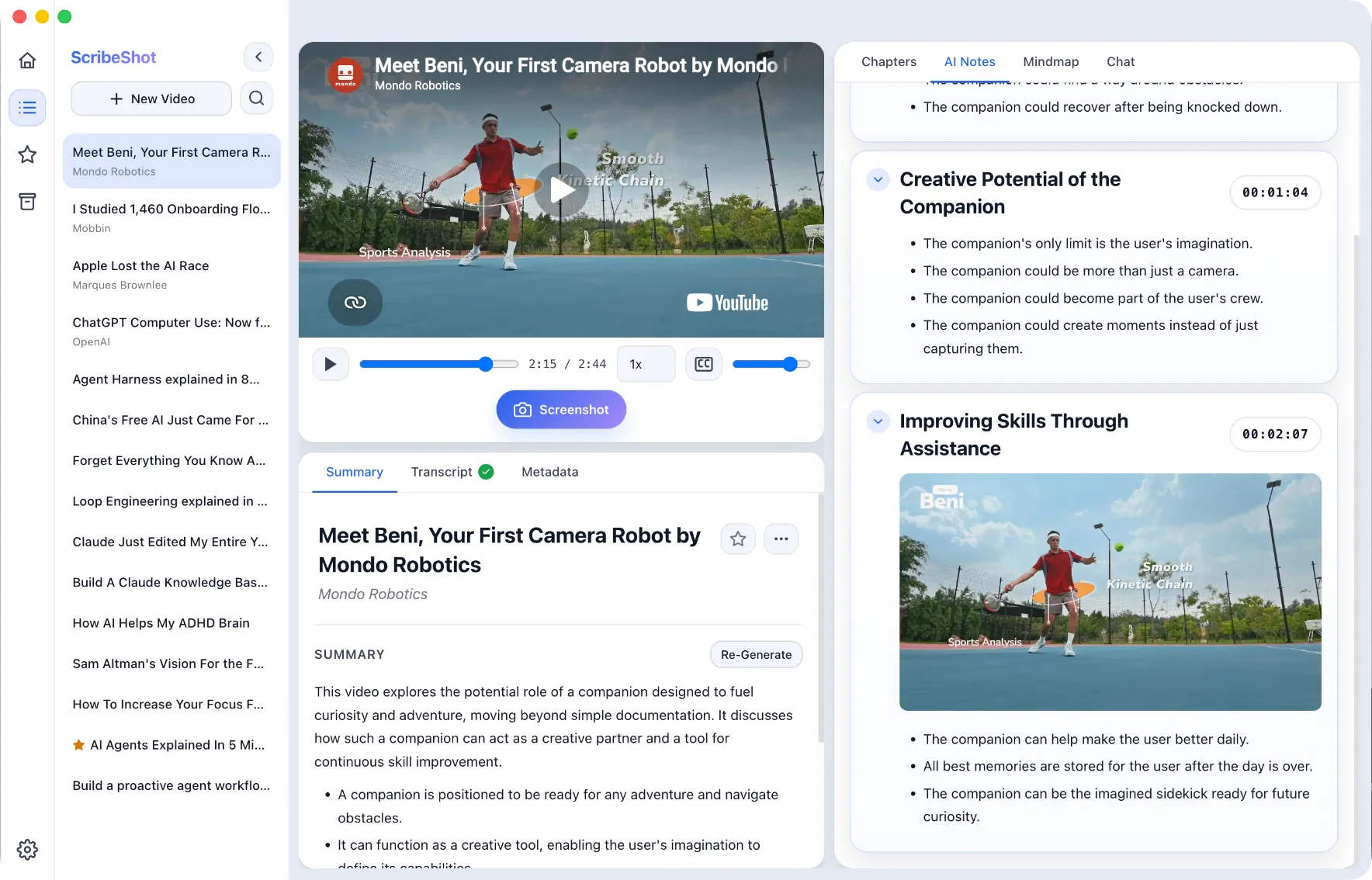Jump to timestamp 00:02:07

point(1275,434)
